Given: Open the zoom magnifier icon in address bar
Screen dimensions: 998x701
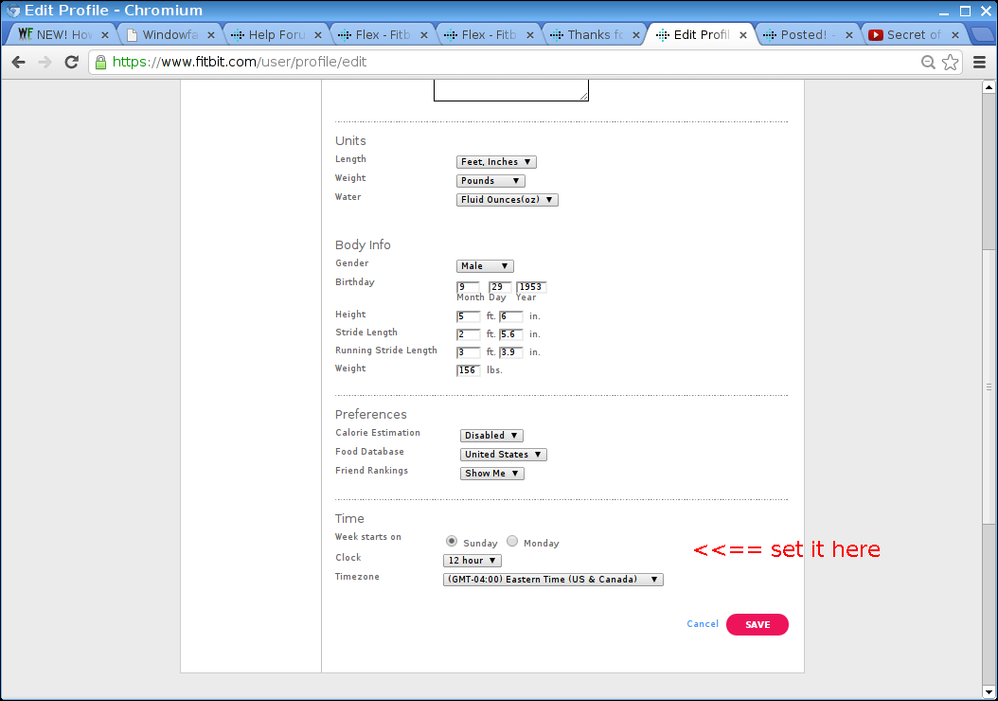Looking at the screenshot, I should pyautogui.click(x=928, y=62).
